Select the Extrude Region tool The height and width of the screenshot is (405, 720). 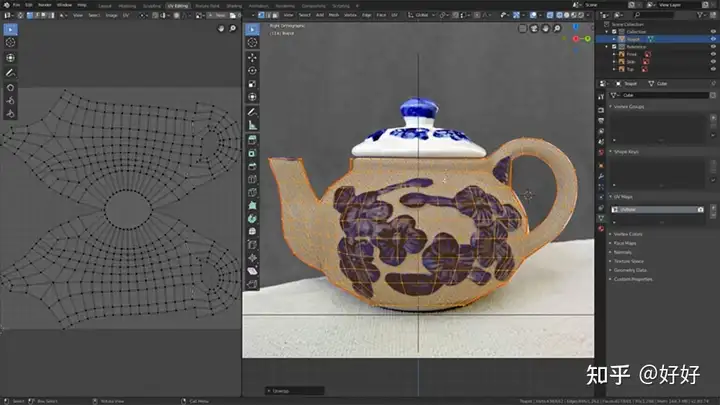[x=252, y=140]
